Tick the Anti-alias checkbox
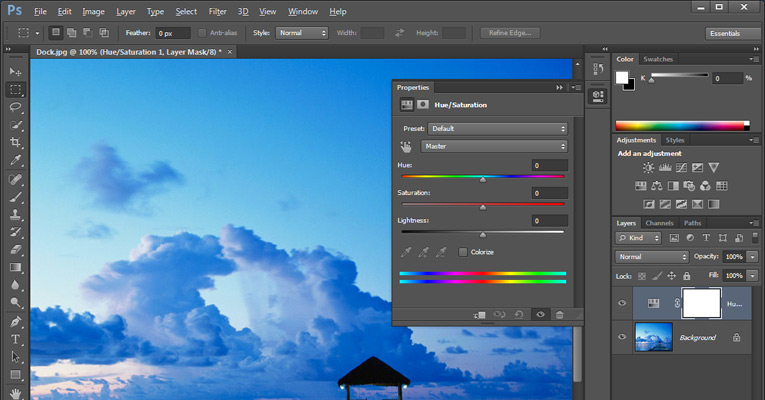Screen dimensions: 765x400 (201, 33)
